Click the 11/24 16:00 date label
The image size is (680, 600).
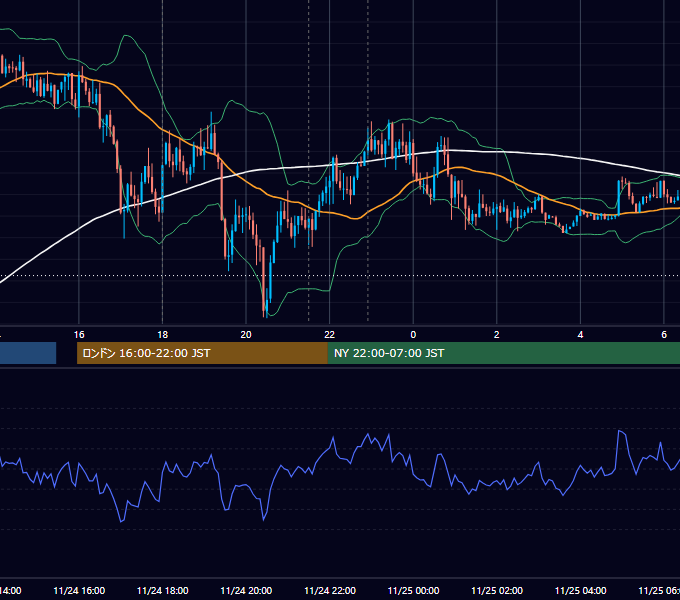(x=79, y=590)
